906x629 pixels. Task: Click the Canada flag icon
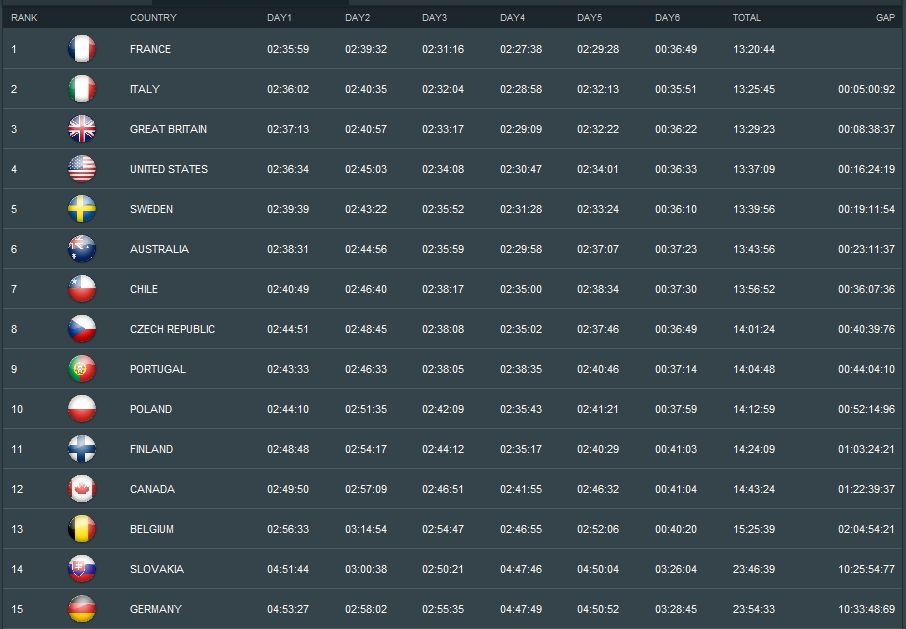pyautogui.click(x=82, y=489)
